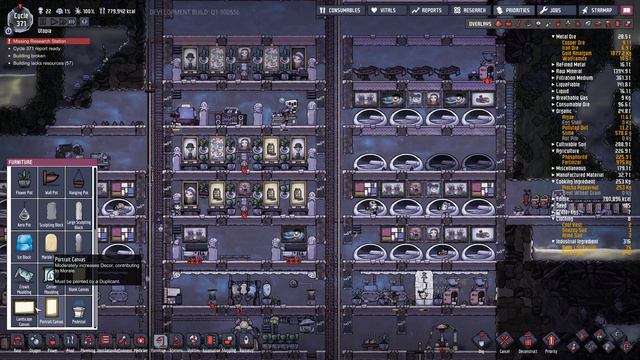Choose the Aero Pot building

24,214
